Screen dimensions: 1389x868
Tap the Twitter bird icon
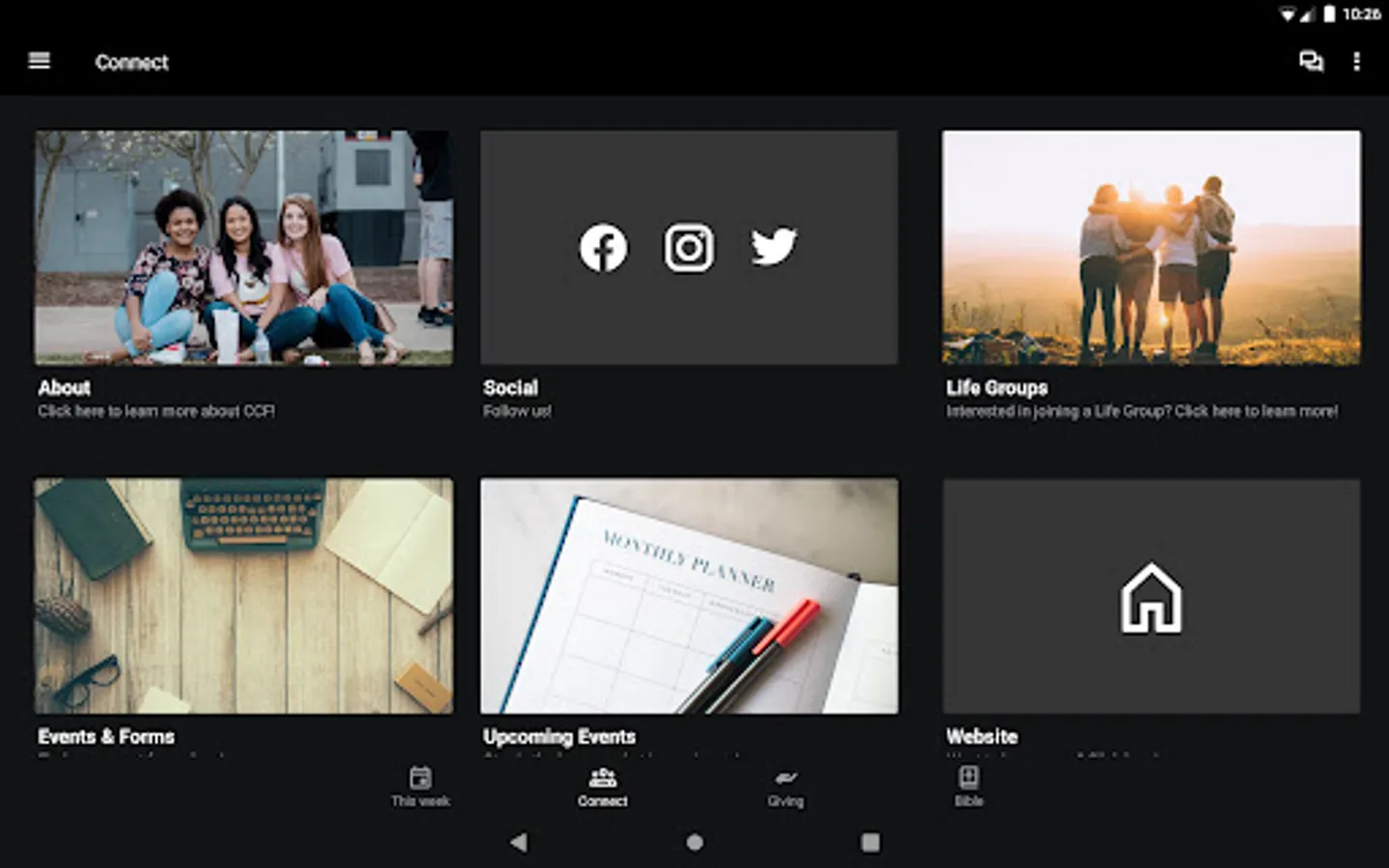775,247
